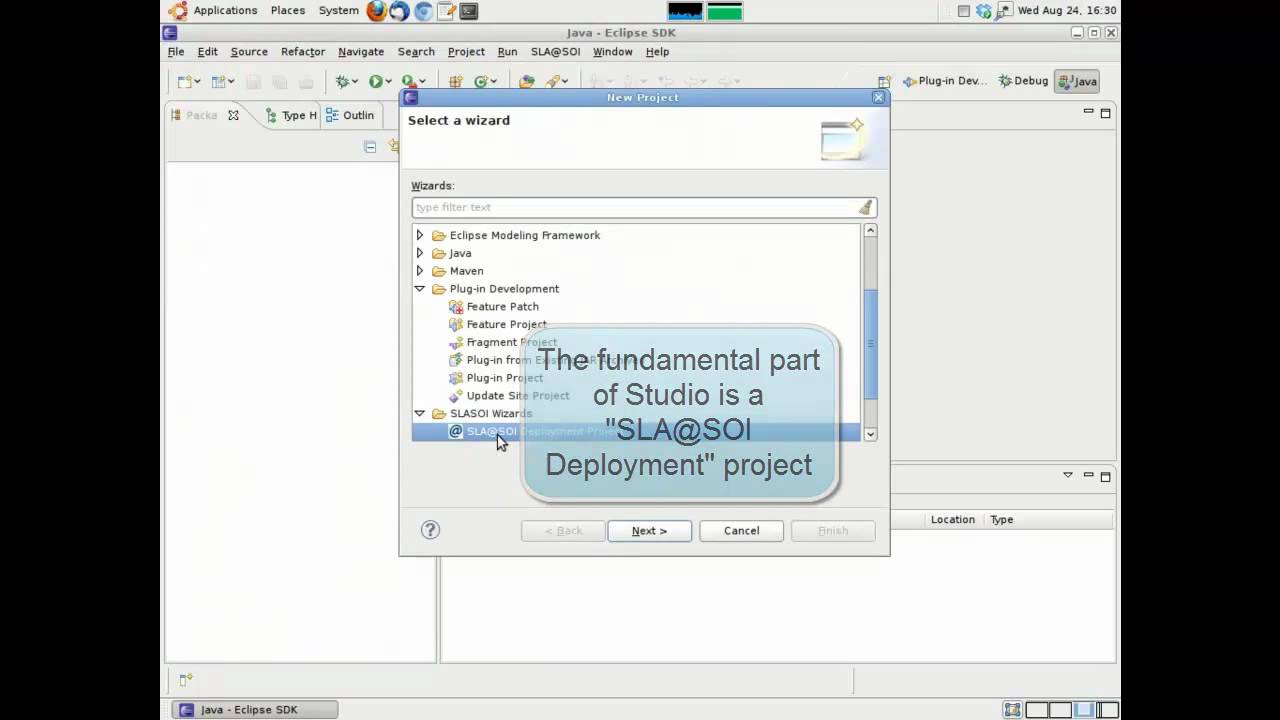Click the Cancel button

tap(741, 531)
